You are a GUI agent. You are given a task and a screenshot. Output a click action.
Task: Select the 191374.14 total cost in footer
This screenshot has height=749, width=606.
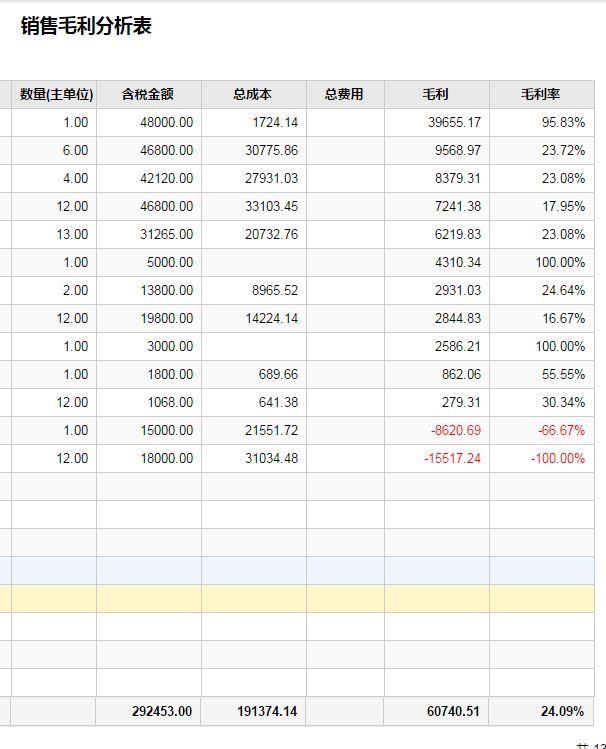tap(254, 711)
